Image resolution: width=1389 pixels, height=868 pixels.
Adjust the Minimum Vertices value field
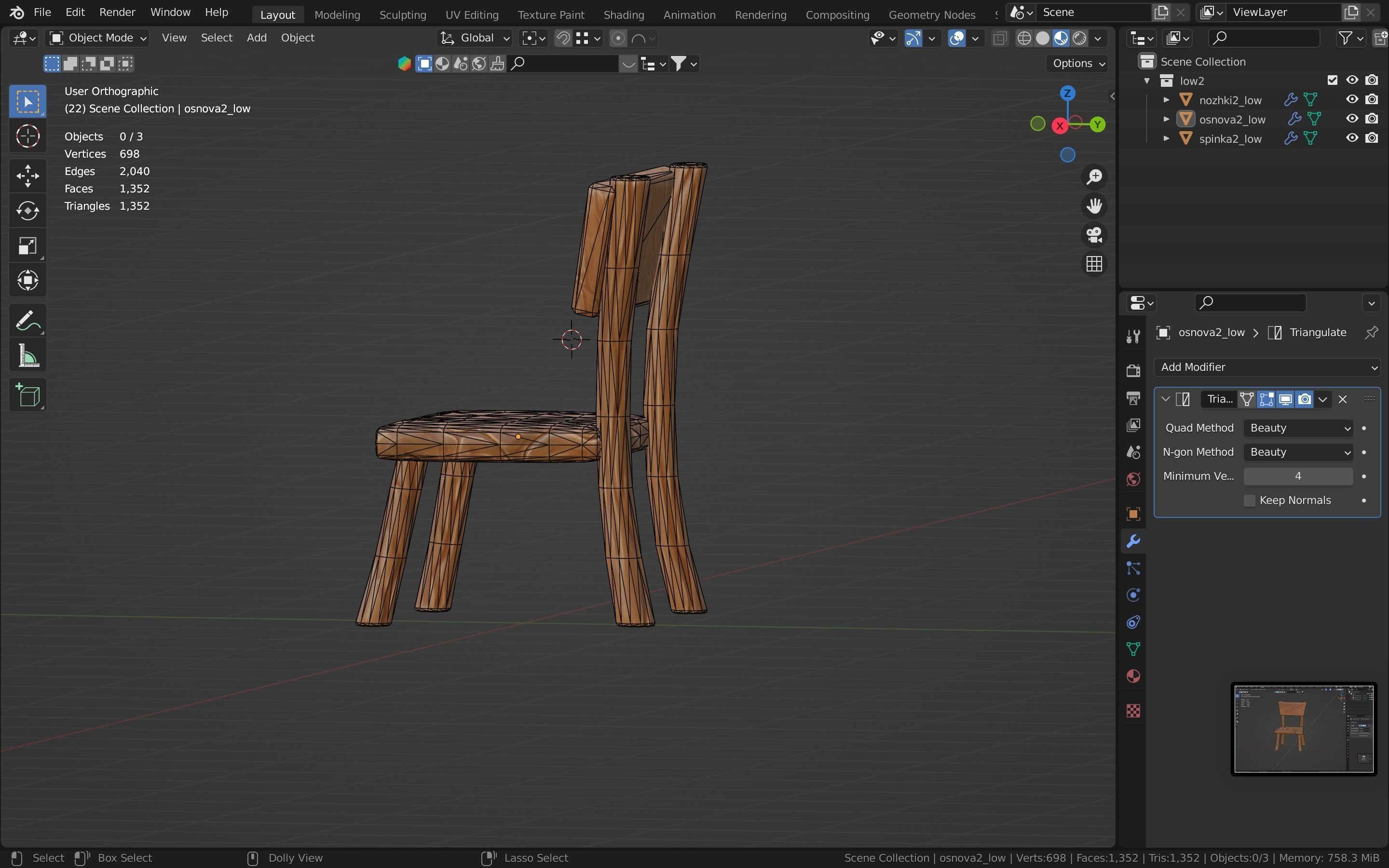[x=1298, y=476]
